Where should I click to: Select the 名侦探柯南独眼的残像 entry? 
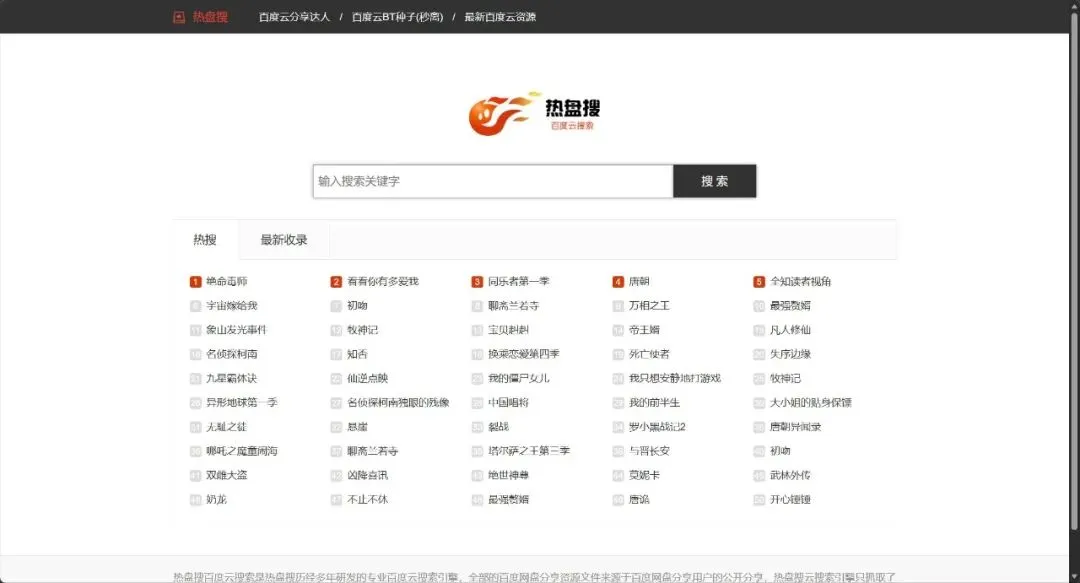click(x=398, y=402)
